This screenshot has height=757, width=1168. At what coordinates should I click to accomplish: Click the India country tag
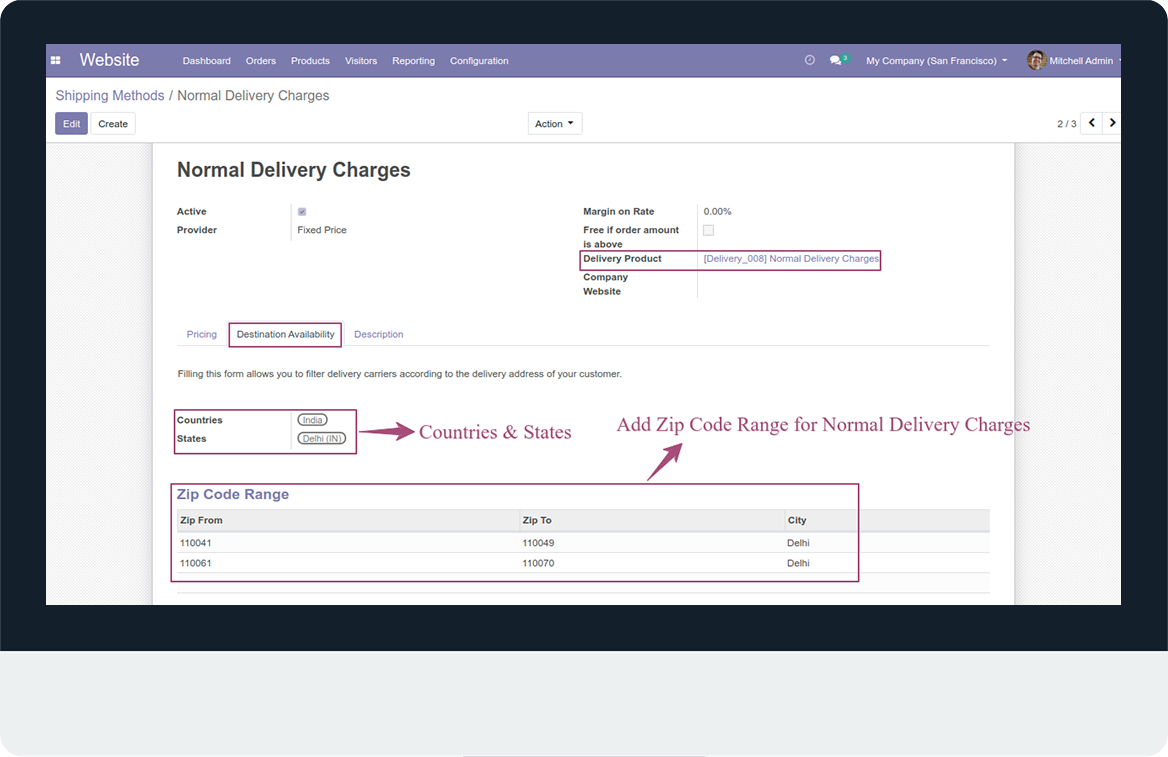click(312, 420)
